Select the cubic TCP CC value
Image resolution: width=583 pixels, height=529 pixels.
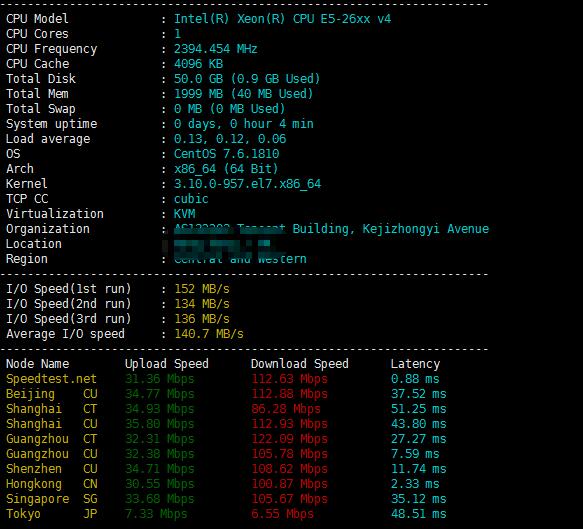(x=191, y=199)
